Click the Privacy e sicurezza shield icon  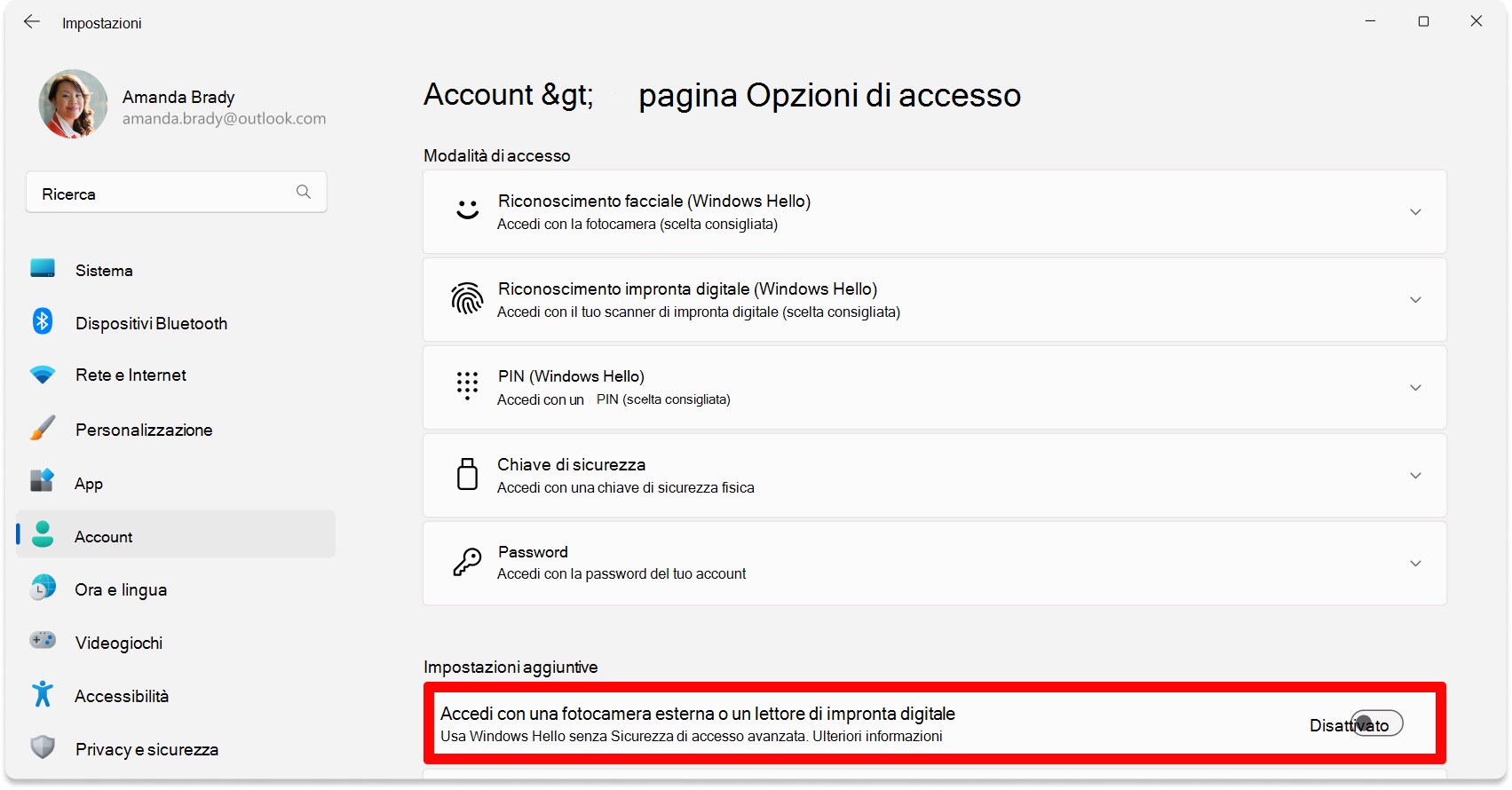click(43, 747)
